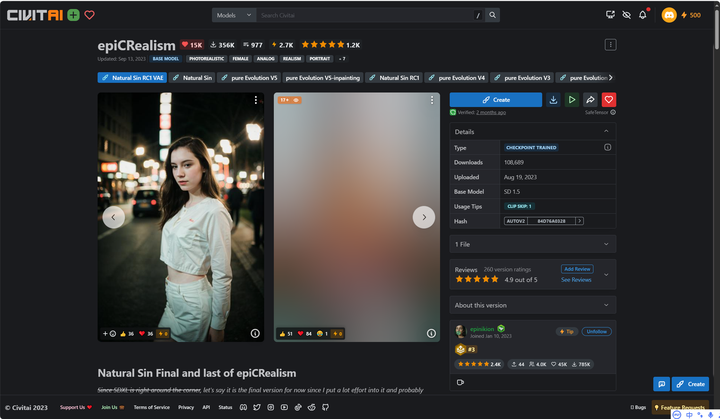Toggle heart 36 on first image
This screenshot has width=720, height=419.
(146, 334)
